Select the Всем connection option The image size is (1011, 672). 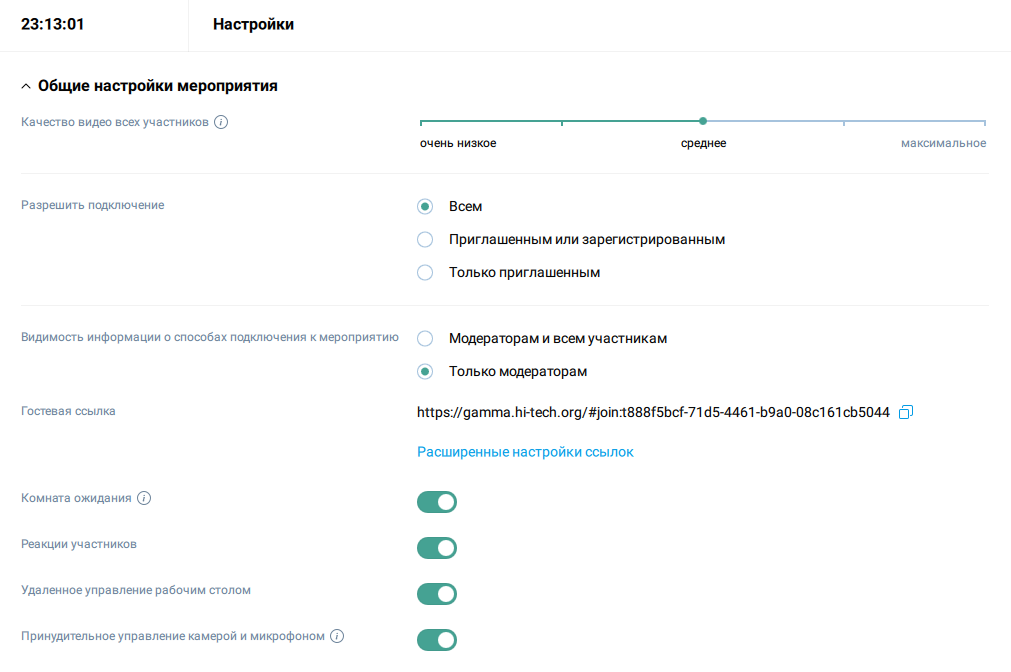(425, 207)
